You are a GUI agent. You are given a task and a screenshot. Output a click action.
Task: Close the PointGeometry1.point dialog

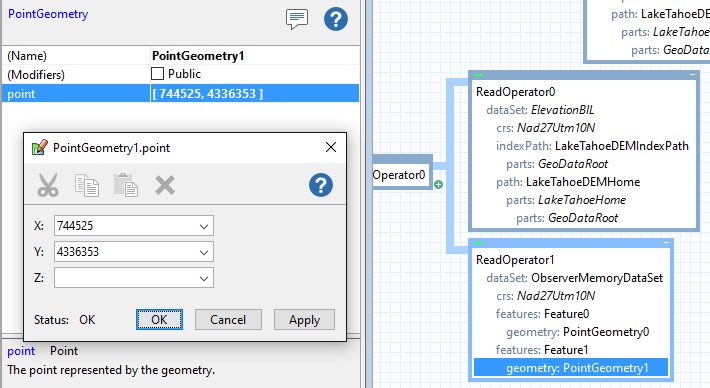331,147
